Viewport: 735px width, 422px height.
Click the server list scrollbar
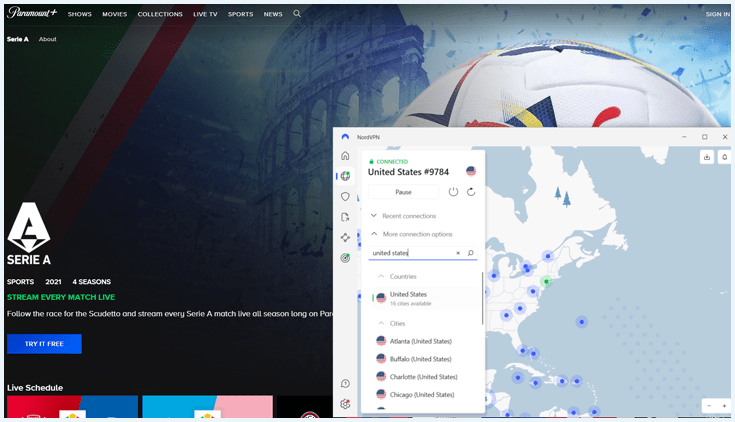[482, 298]
